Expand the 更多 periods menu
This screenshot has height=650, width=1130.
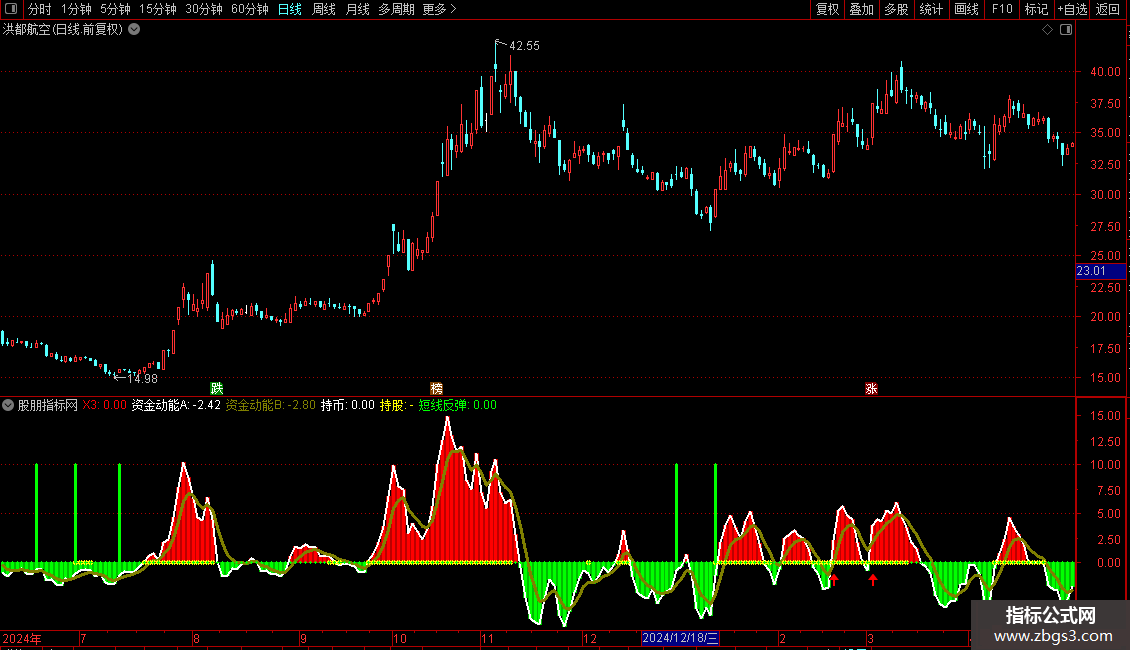click(440, 9)
